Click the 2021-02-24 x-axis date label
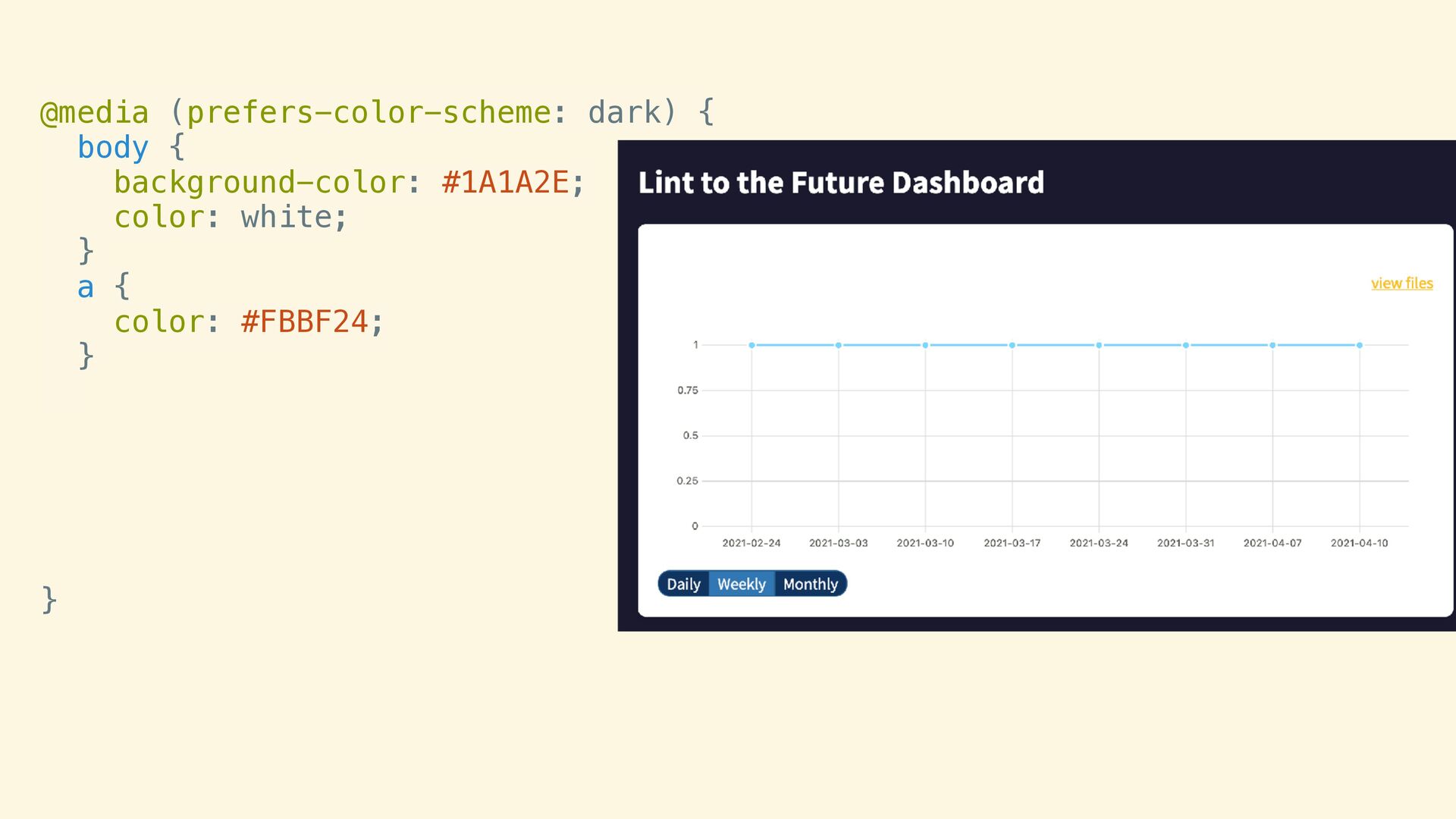Viewport: 1456px width, 819px height. [x=752, y=543]
